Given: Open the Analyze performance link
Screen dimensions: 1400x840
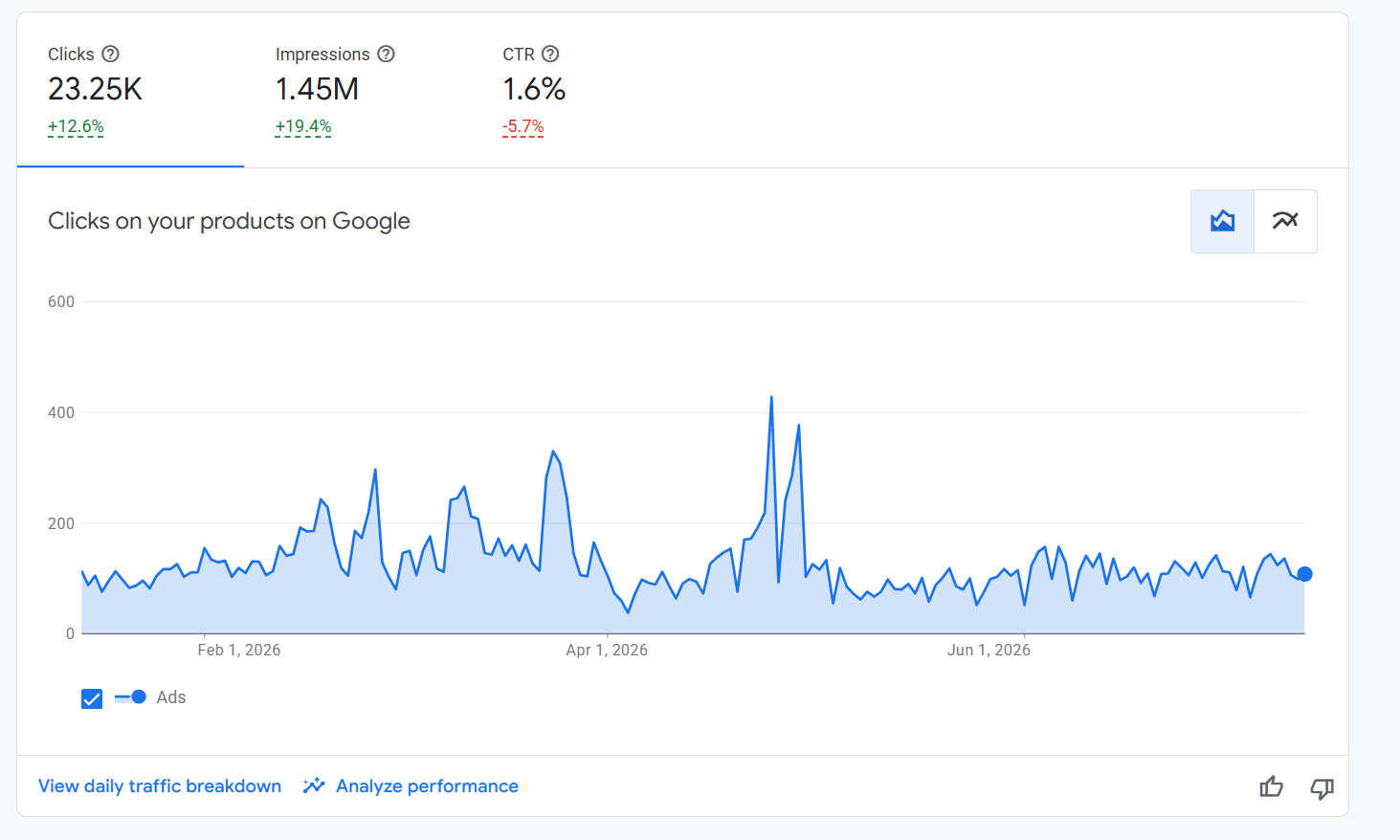Looking at the screenshot, I should pos(427,785).
